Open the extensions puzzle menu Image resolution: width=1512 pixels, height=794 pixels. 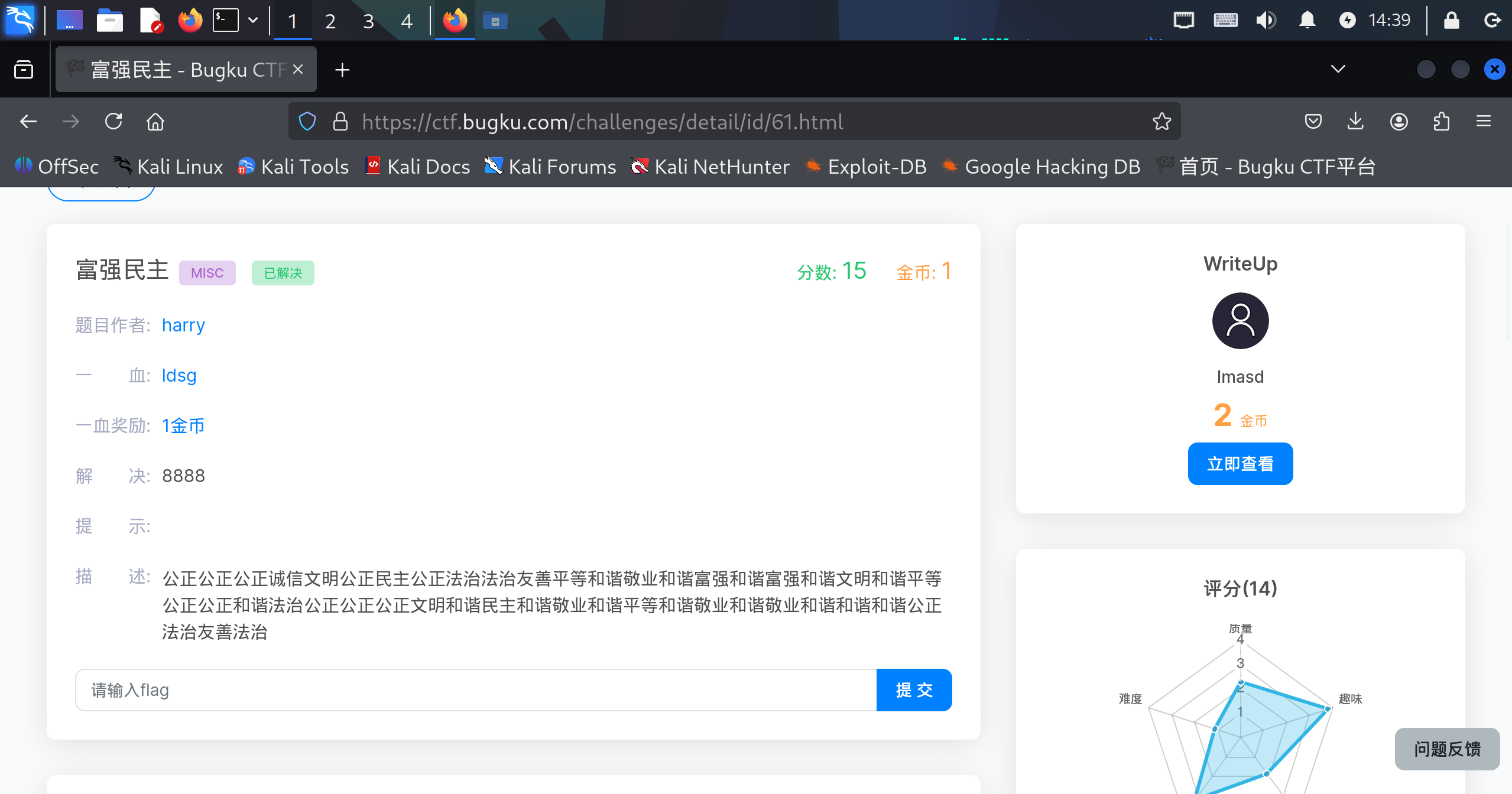click(1442, 122)
